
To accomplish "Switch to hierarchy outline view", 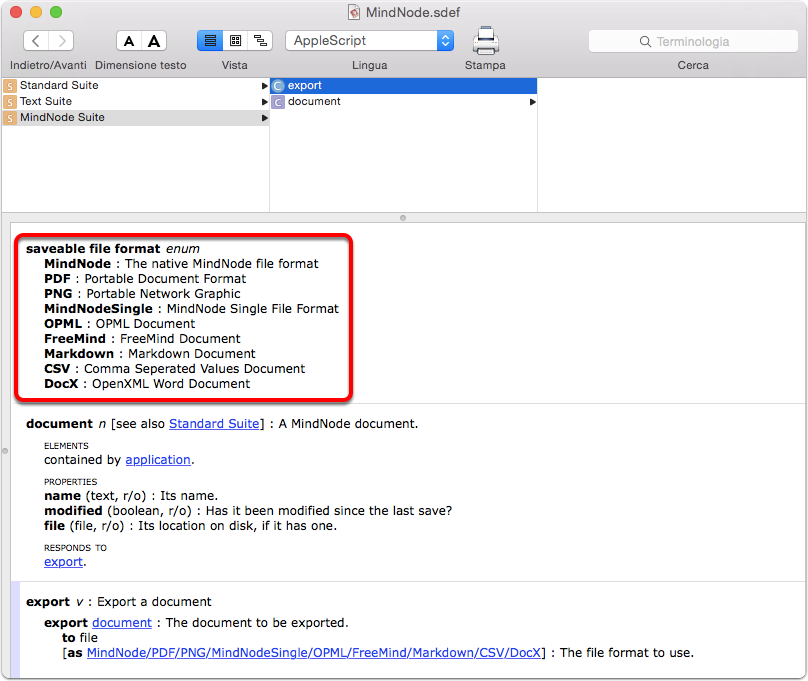I will (260, 41).
